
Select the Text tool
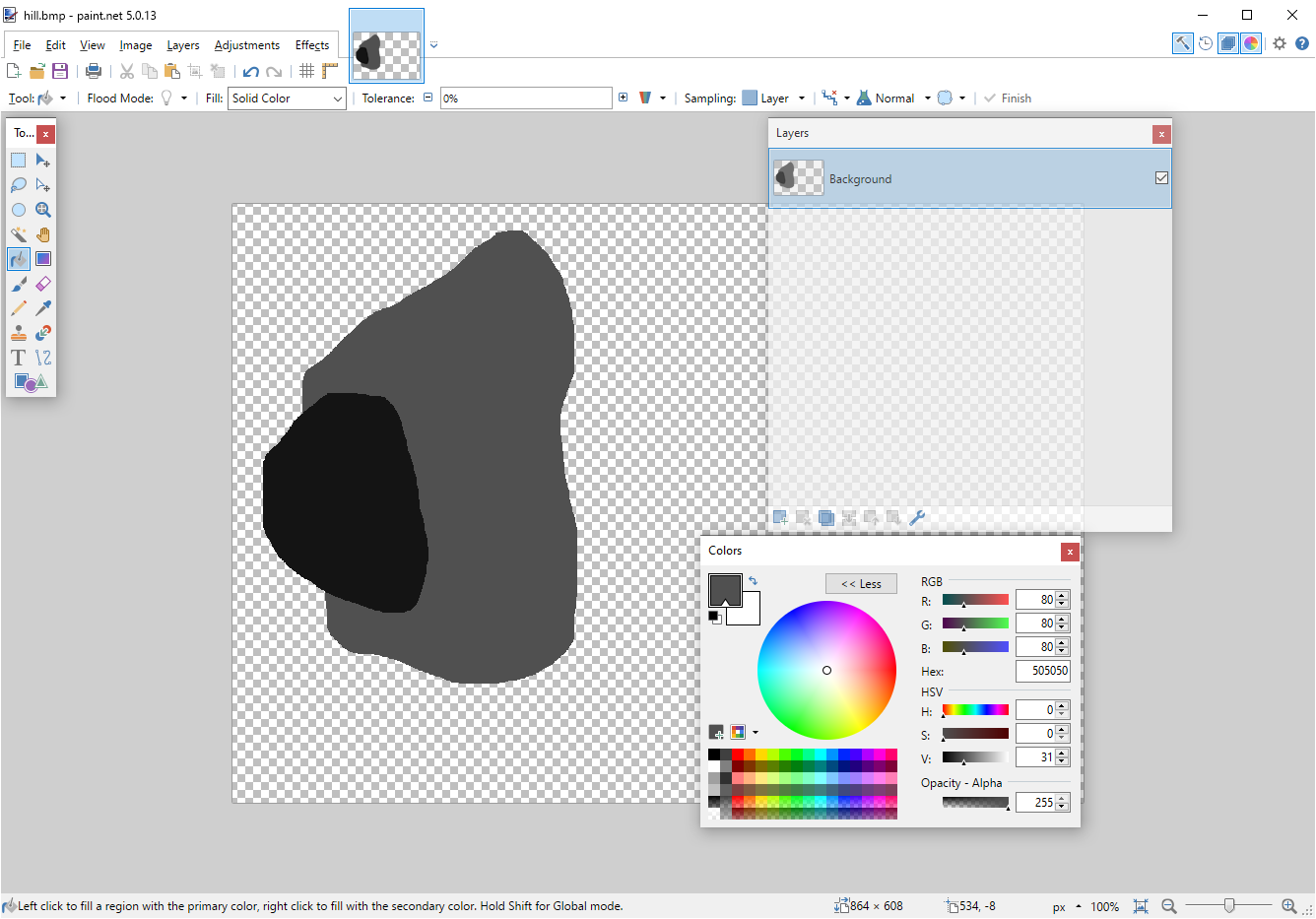tap(18, 358)
